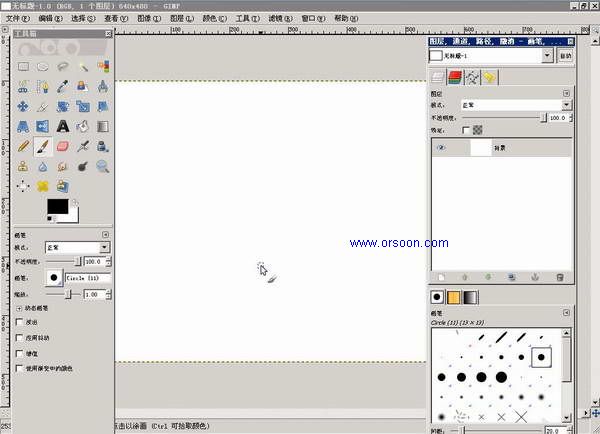Screen dimensions: 600x434
Task: Select the Free Select lasso tool
Action: coord(63,67)
